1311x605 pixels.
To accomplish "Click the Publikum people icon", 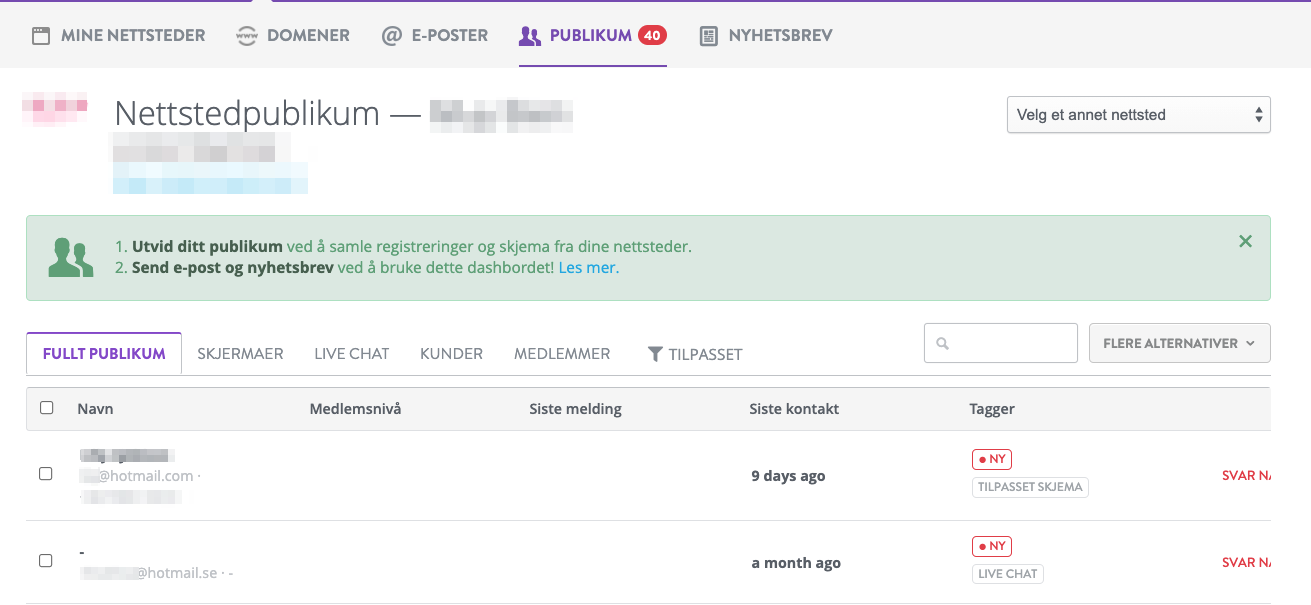I will click(x=529, y=36).
